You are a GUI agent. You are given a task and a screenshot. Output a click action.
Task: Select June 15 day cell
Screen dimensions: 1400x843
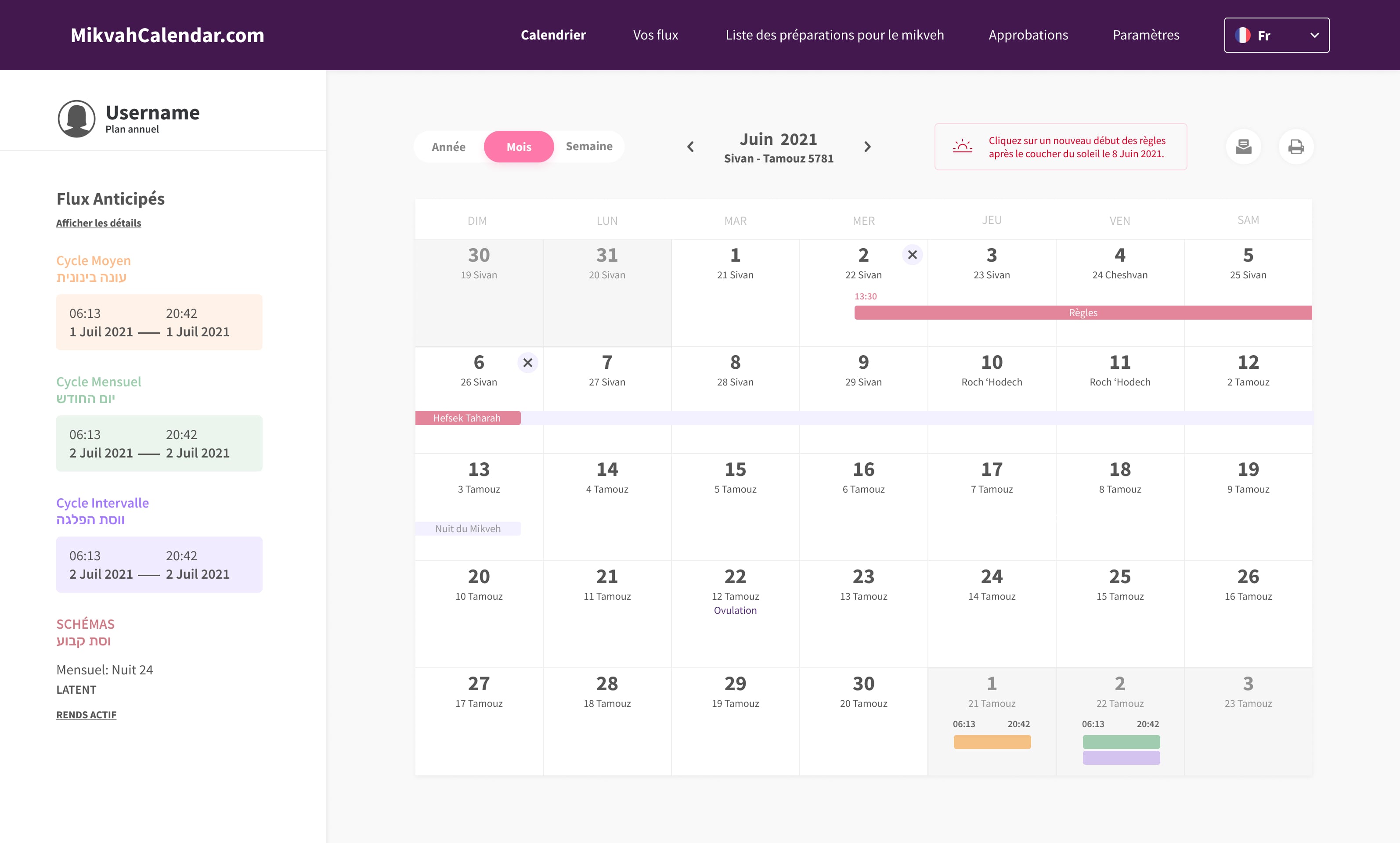735,507
